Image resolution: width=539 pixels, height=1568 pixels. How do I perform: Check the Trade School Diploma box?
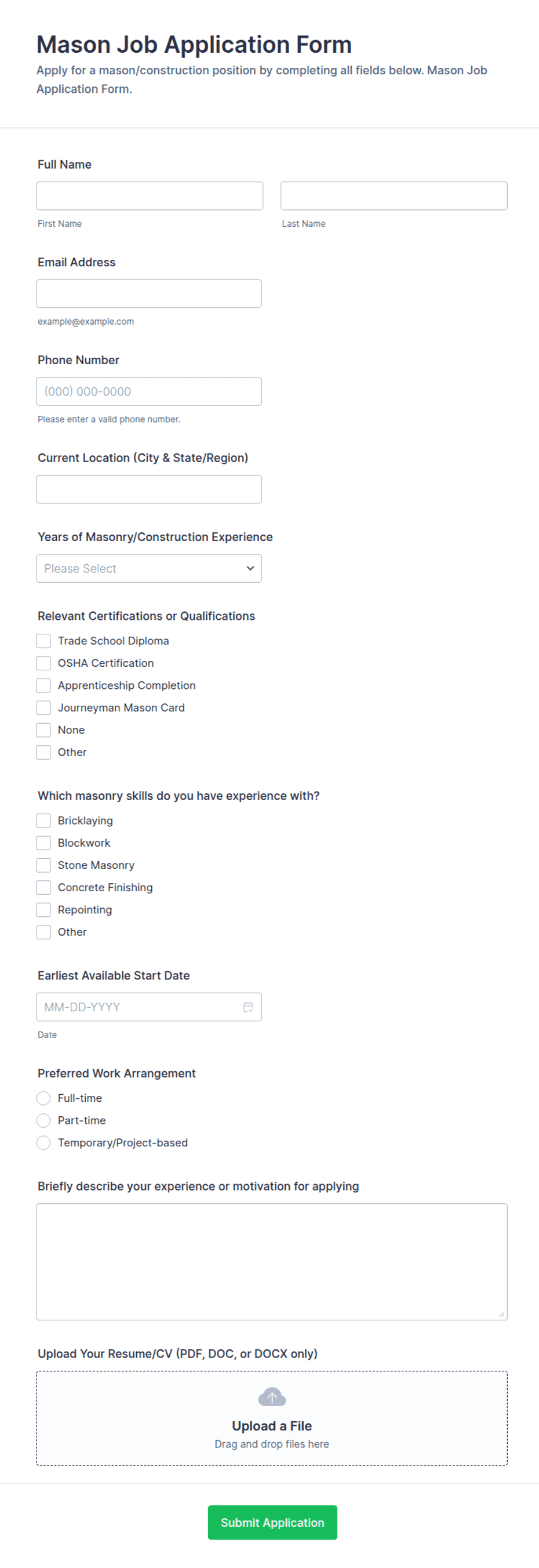[x=43, y=640]
